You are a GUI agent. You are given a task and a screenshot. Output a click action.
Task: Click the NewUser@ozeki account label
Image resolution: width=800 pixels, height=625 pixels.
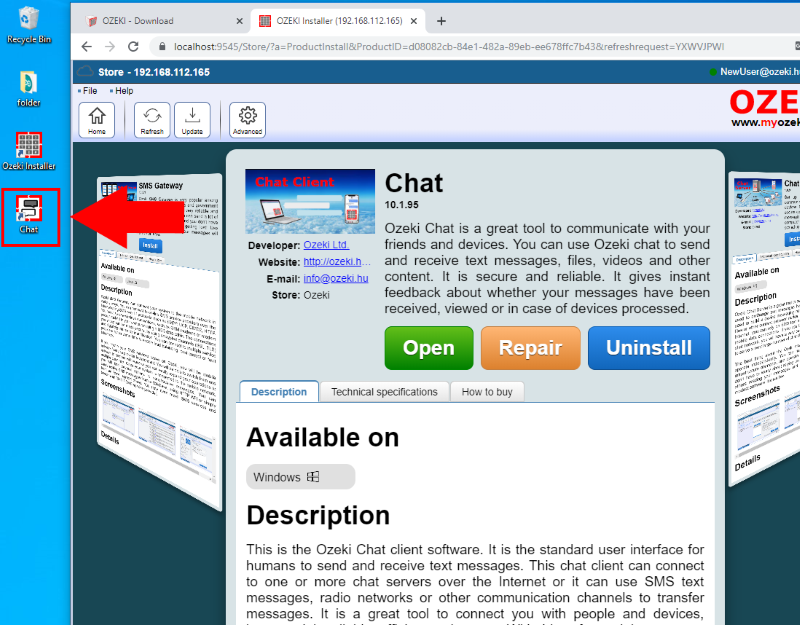(x=759, y=72)
